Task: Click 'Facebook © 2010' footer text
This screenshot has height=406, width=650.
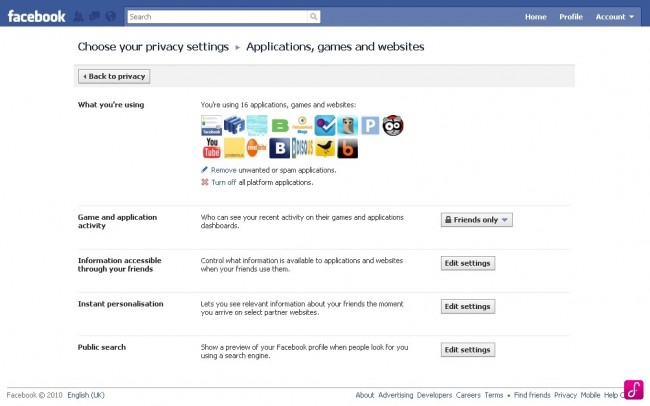Action: pos(34,395)
